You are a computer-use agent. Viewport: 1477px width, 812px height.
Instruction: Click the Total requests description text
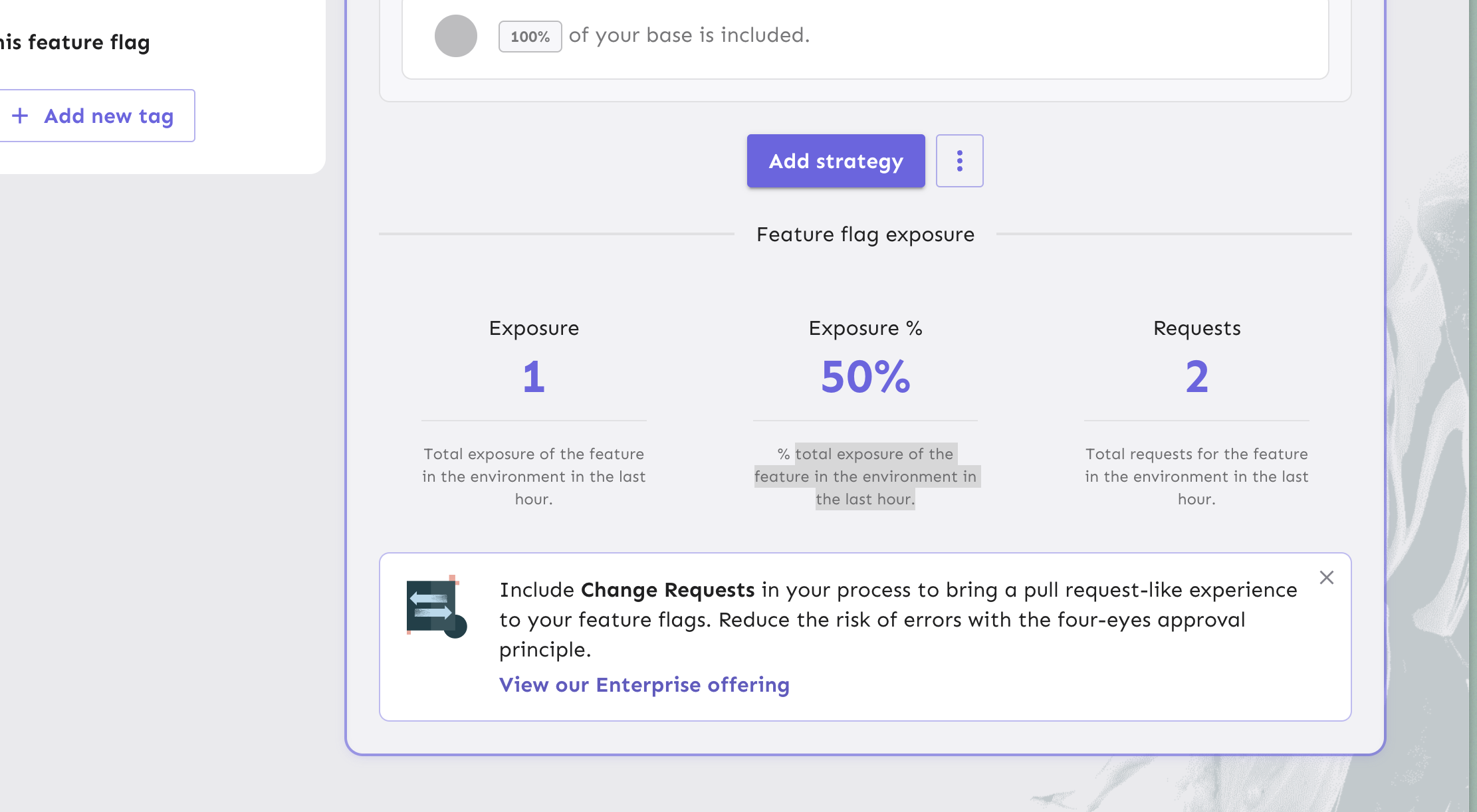click(1196, 476)
